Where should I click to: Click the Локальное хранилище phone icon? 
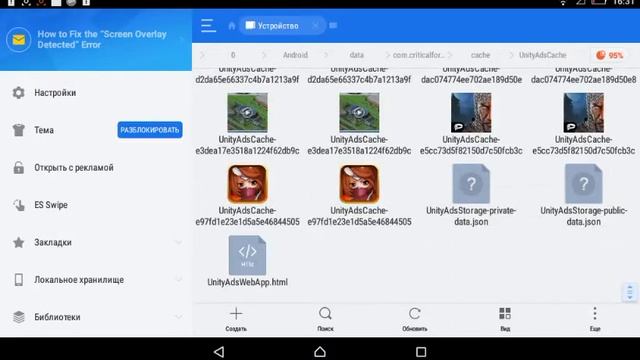click(18, 280)
